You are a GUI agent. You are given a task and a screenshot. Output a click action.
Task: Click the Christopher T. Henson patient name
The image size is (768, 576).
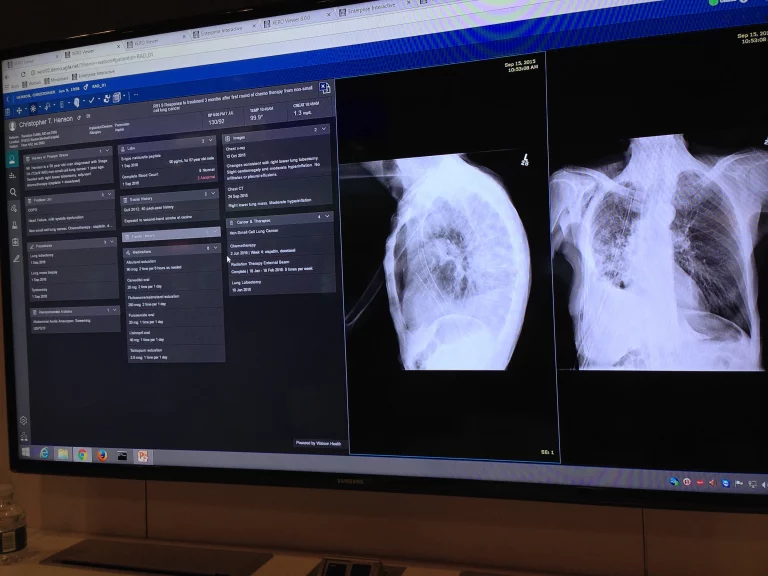46,121
